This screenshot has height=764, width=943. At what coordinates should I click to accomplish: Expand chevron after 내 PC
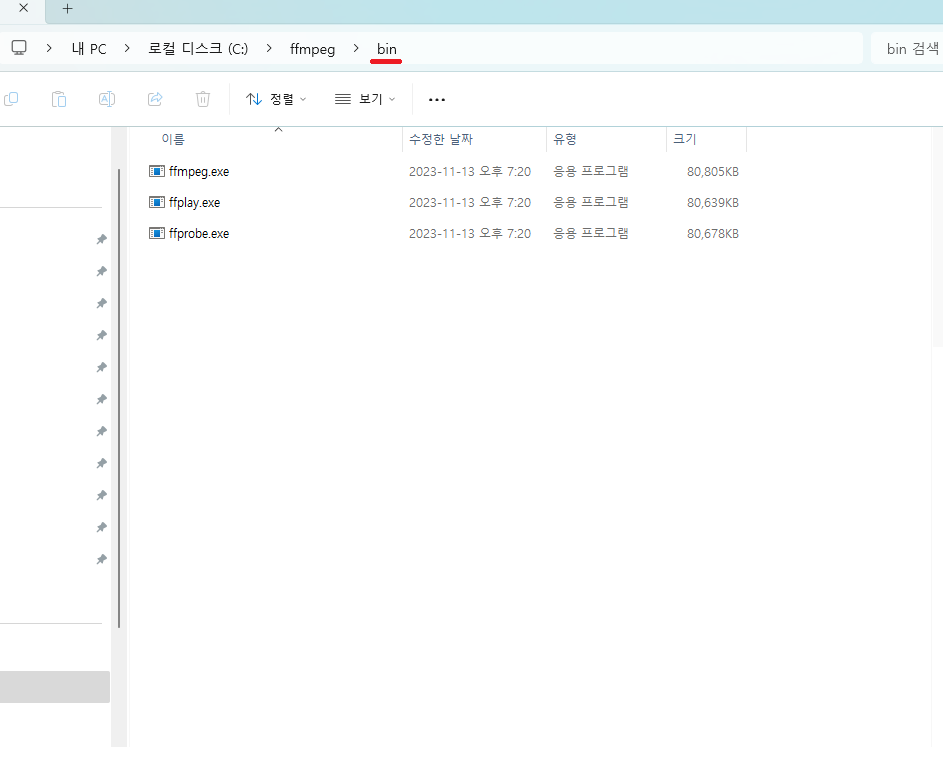(x=127, y=48)
